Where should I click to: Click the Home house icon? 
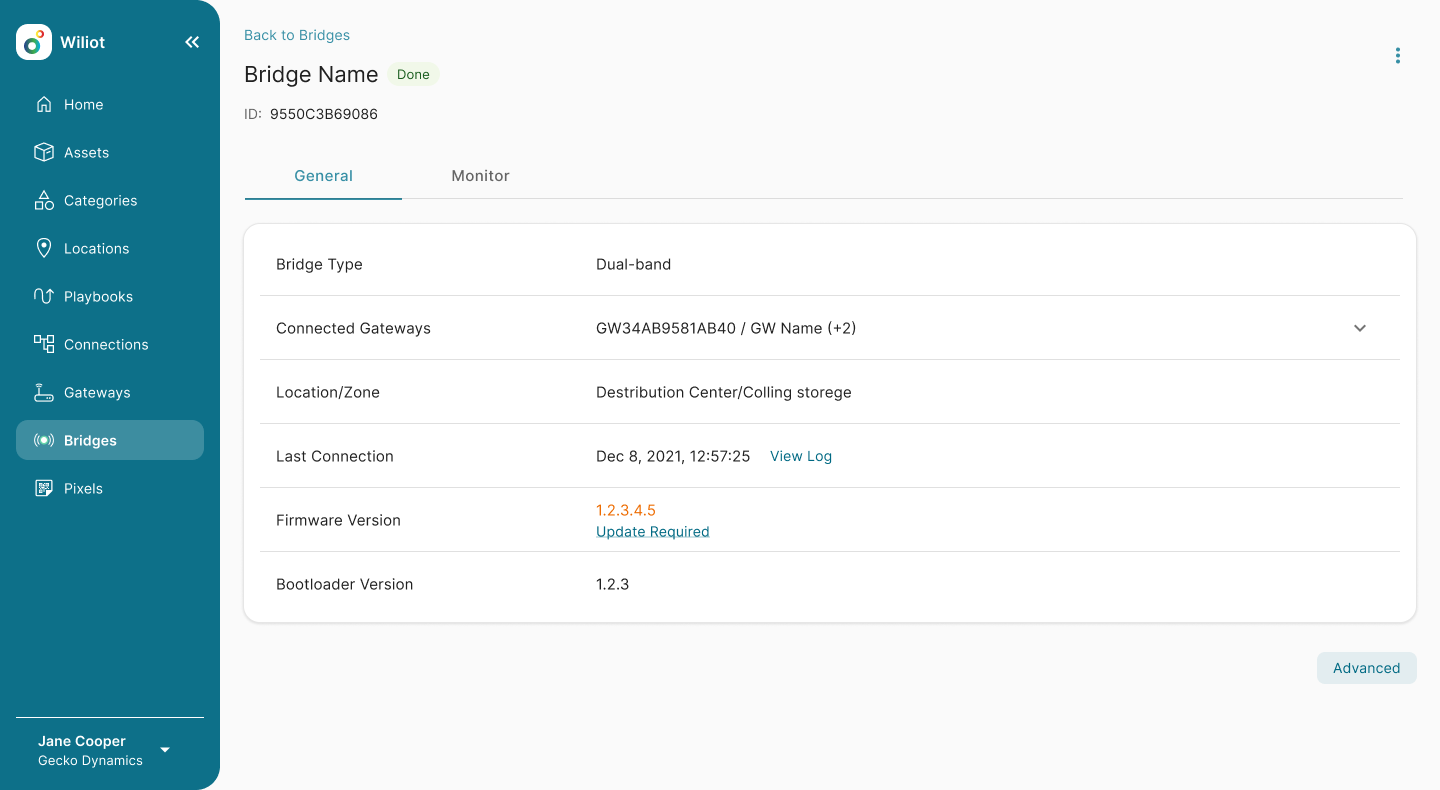(44, 104)
